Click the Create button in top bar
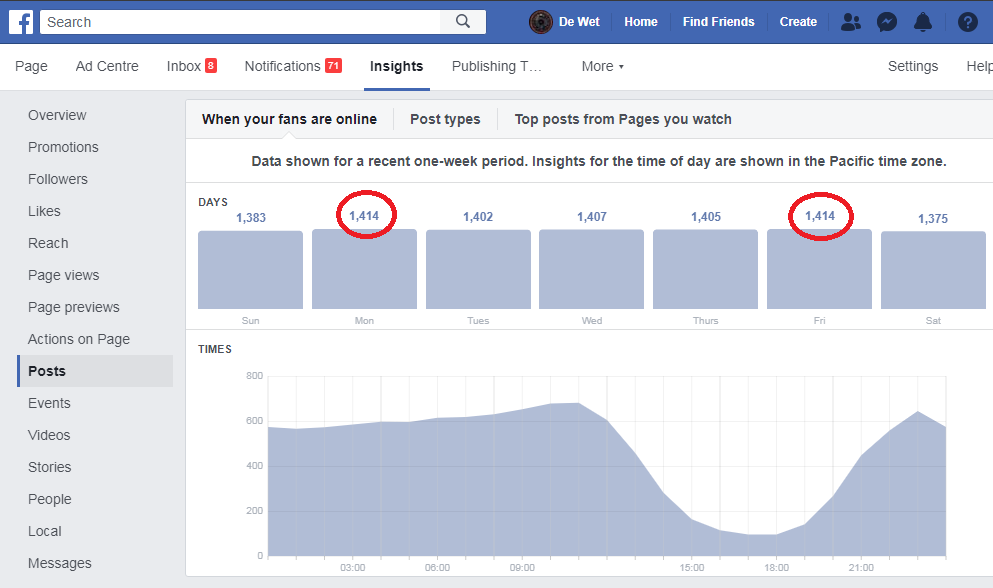The width and height of the screenshot is (993, 588). 798,22
